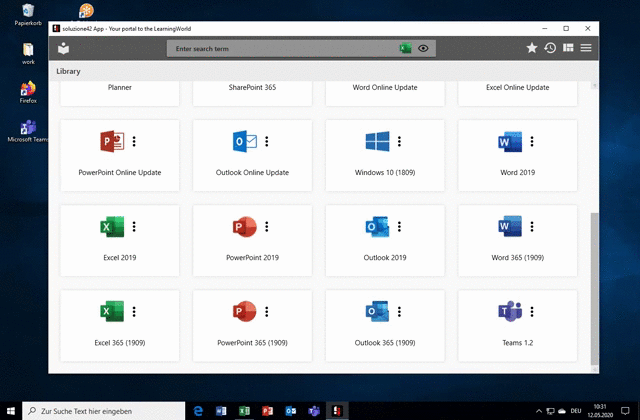Image resolution: width=640 pixels, height=420 pixels.
Task: Click the Windows 10 (1809) title
Action: [x=385, y=173]
